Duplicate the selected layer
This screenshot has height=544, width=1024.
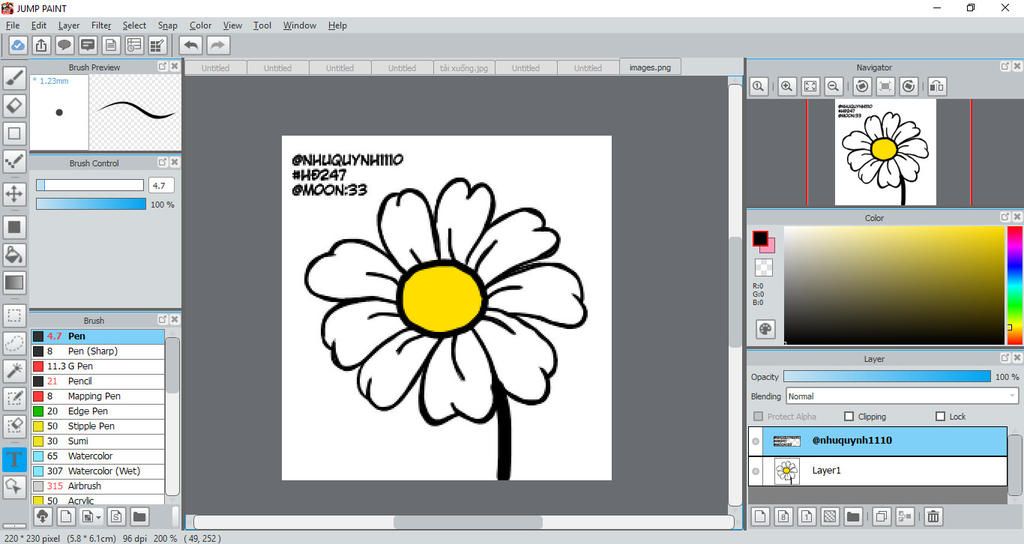(x=881, y=517)
